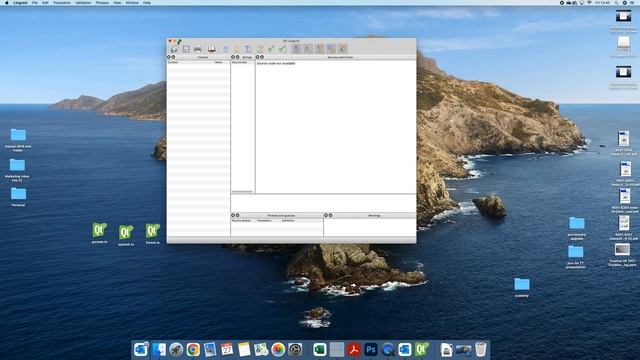Toggle surrounding whitespace validation check
640x360 pixels.
point(308,49)
